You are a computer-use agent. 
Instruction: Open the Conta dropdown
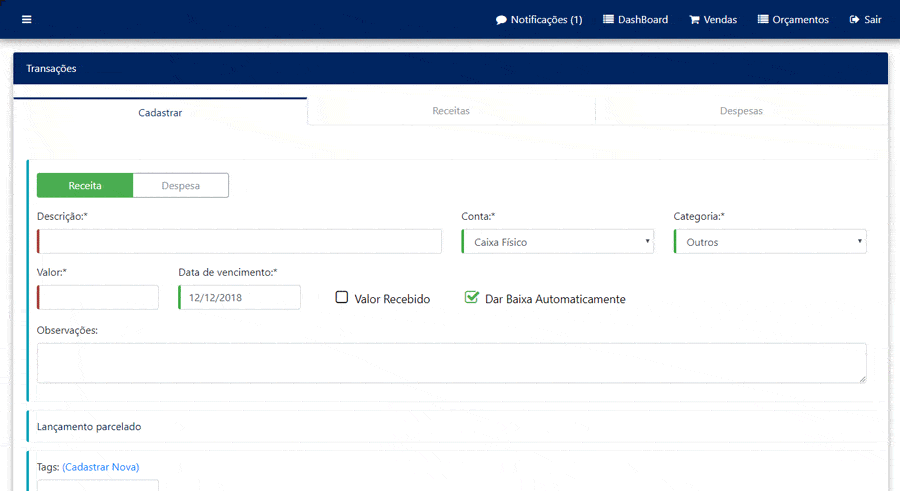(x=557, y=242)
